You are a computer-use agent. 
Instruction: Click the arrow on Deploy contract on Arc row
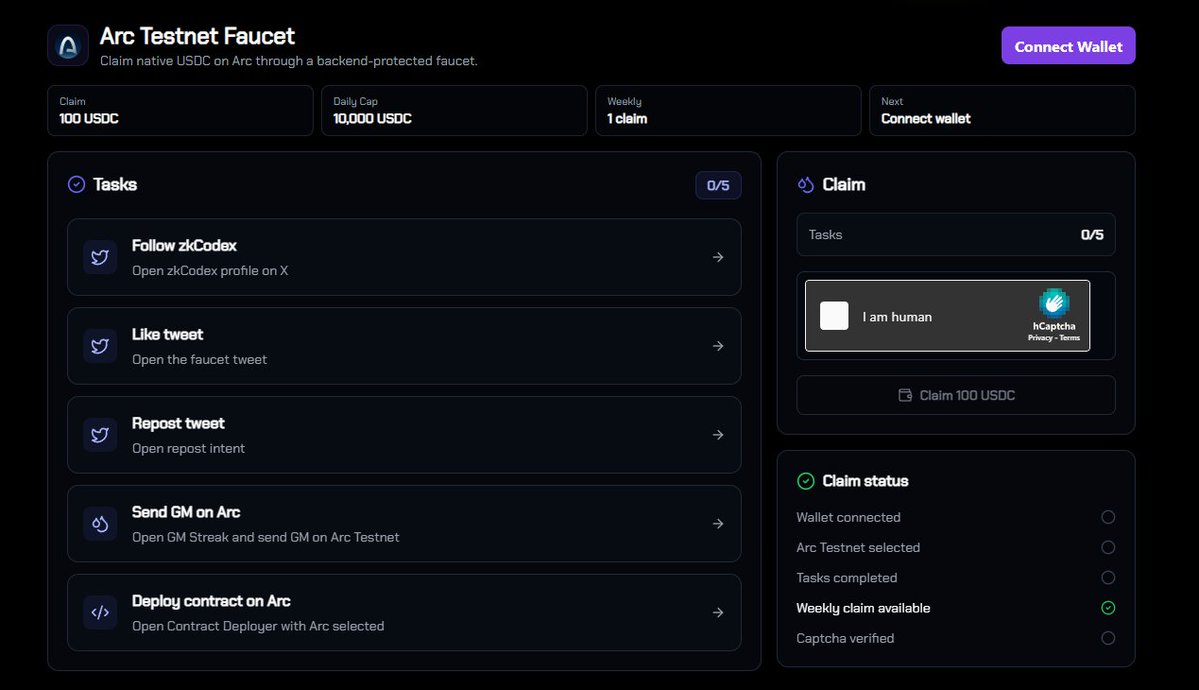[718, 612]
